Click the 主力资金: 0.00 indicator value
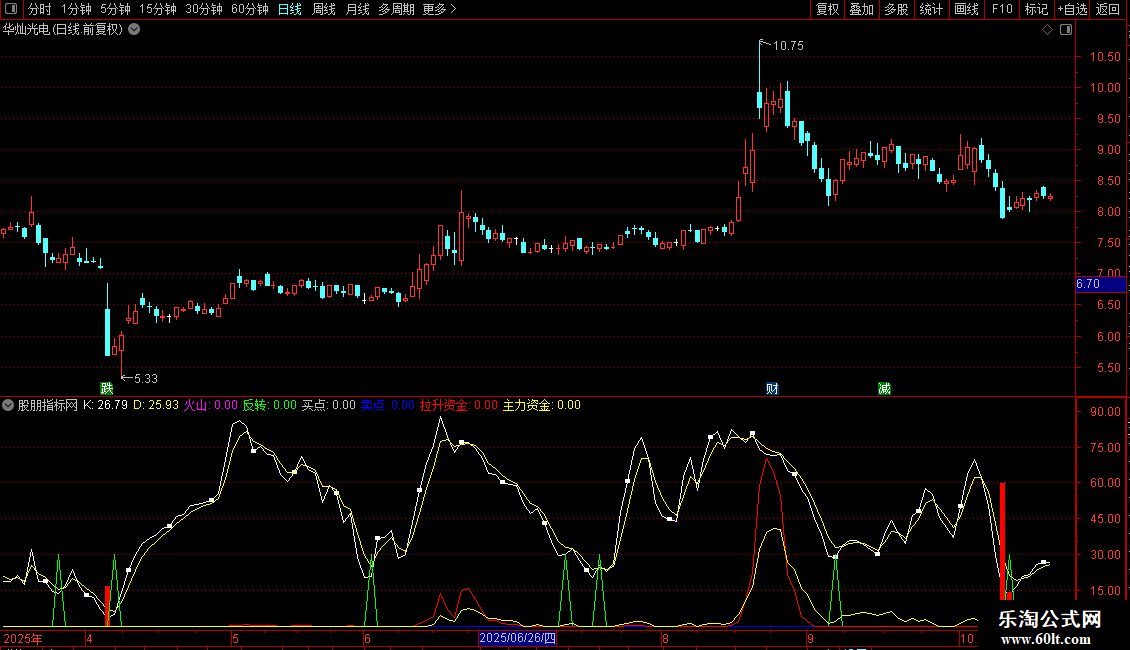 pos(541,405)
